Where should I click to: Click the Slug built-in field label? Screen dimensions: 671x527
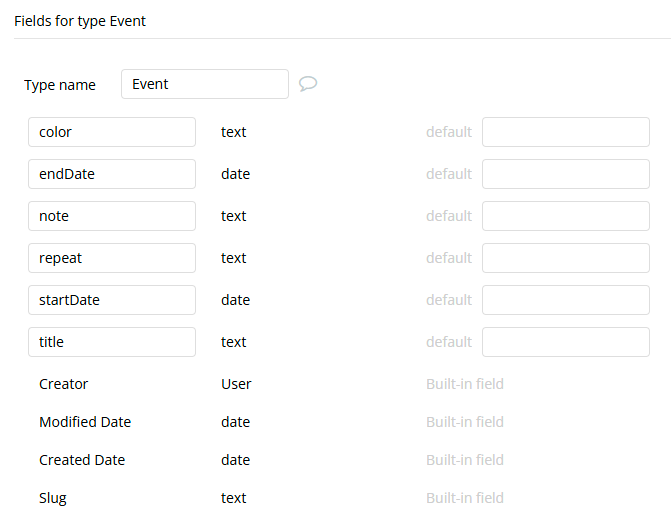click(53, 498)
